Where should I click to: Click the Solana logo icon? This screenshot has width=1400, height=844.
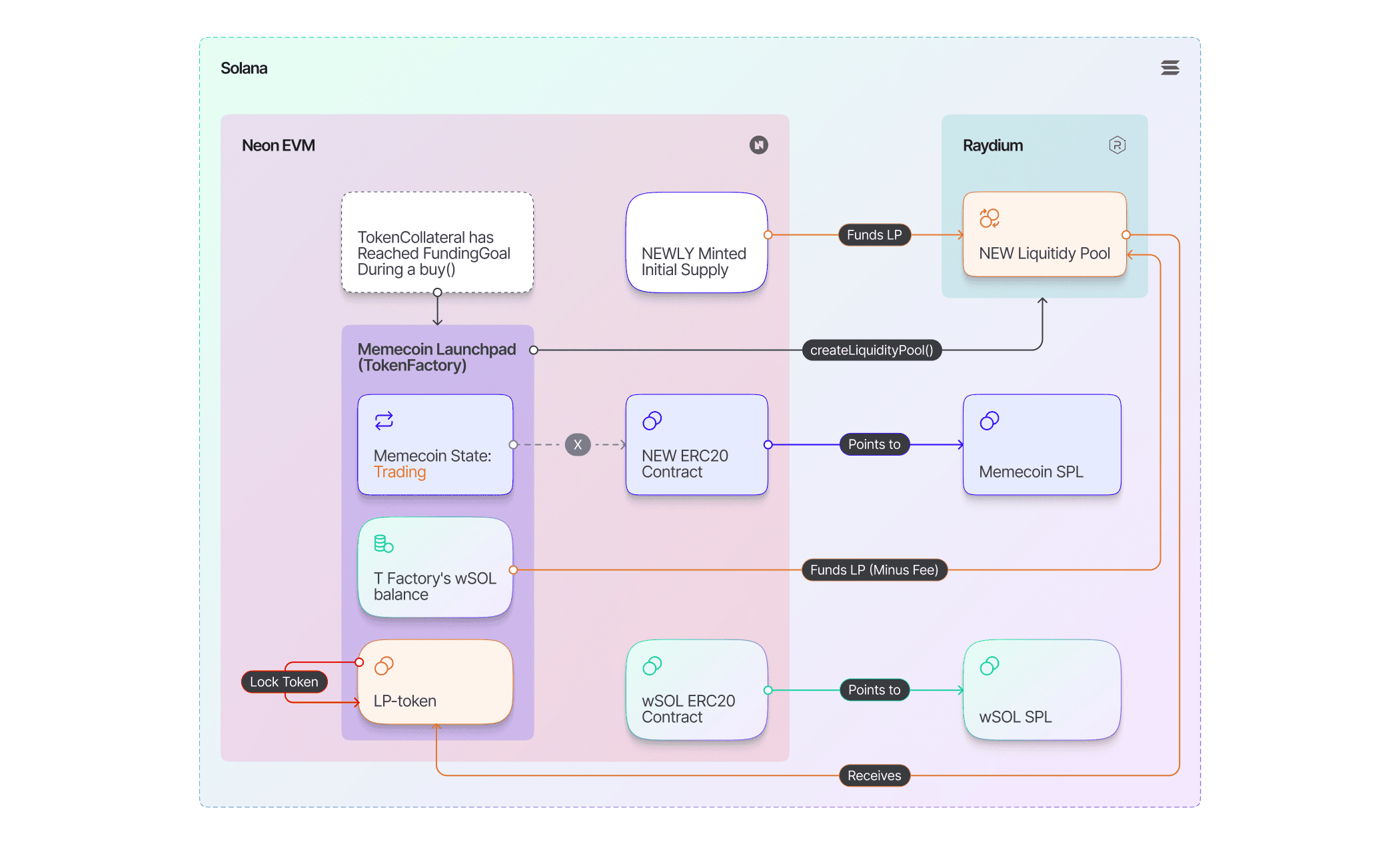tap(1169, 68)
